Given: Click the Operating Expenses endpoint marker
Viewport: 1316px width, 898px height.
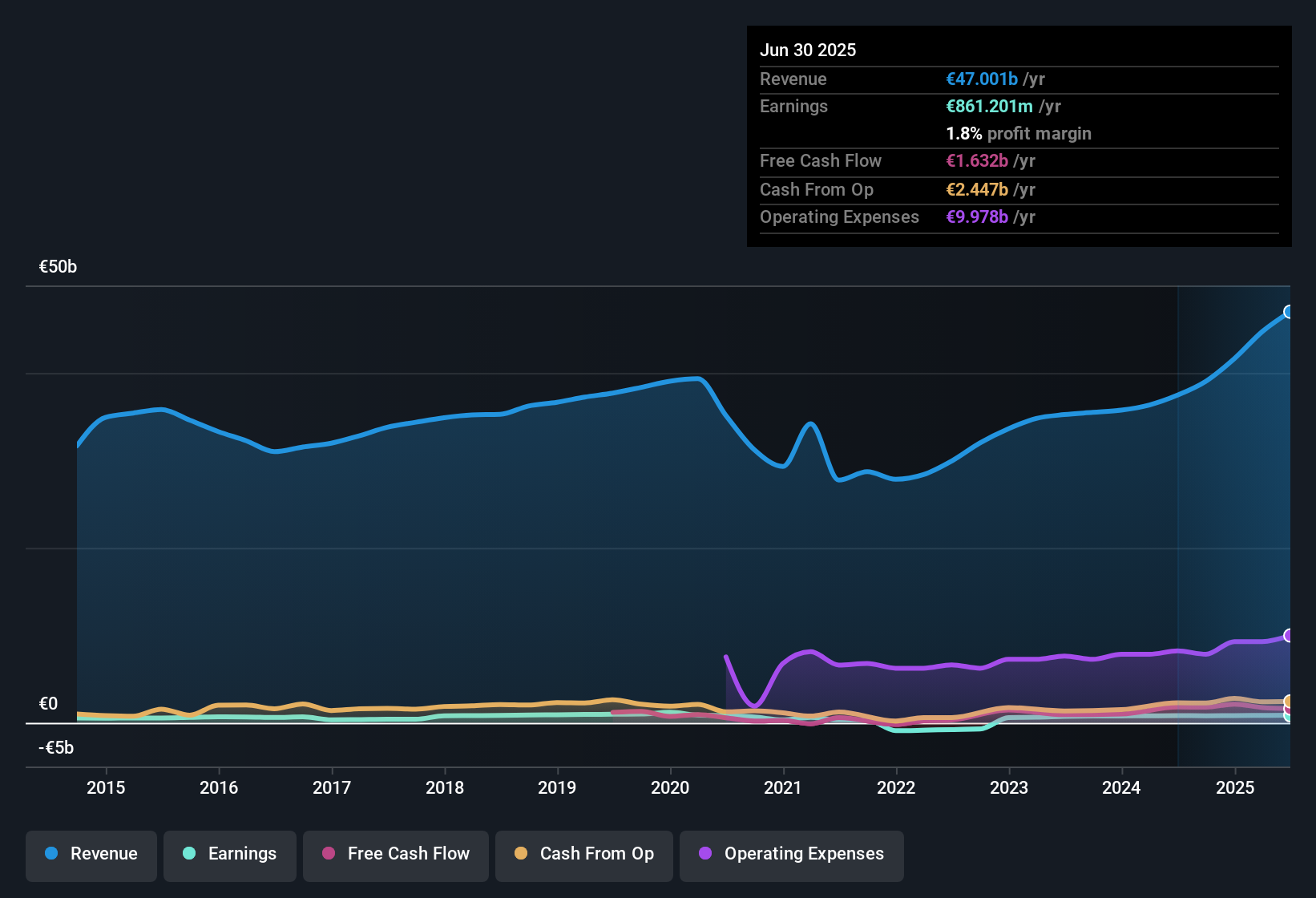Looking at the screenshot, I should (1289, 636).
